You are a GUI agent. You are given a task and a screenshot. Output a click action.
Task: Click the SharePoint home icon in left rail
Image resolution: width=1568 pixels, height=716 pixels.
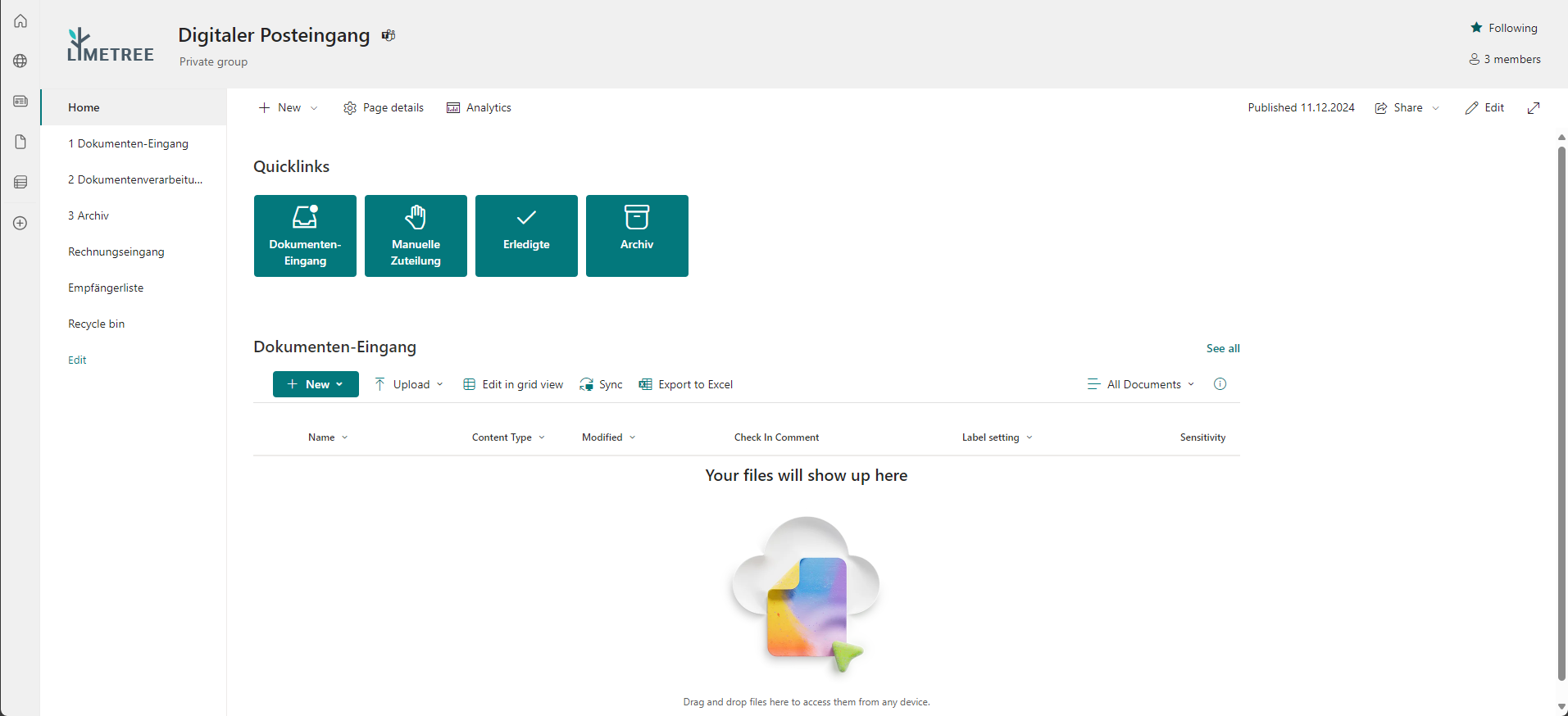20,21
